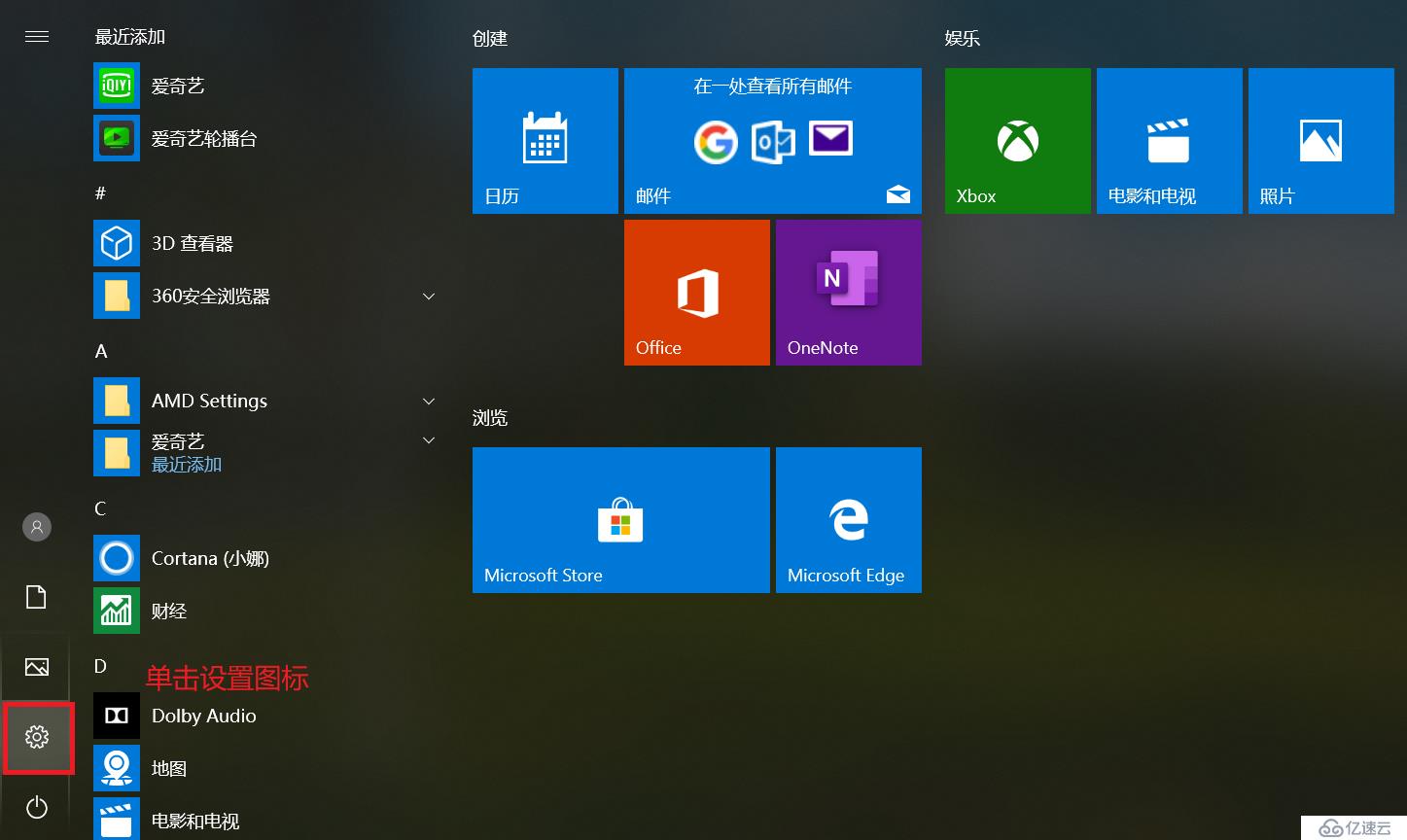Click the Settings gear icon

[37, 737]
